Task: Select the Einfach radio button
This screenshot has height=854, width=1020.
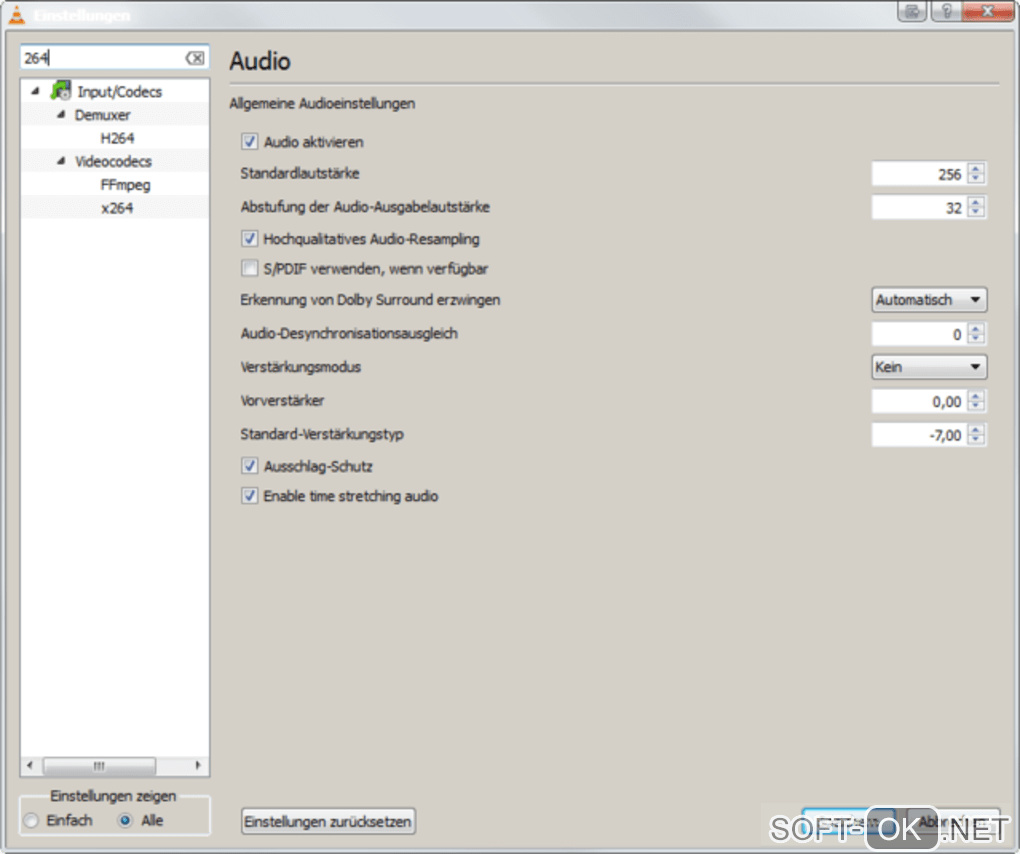Action: (x=31, y=821)
